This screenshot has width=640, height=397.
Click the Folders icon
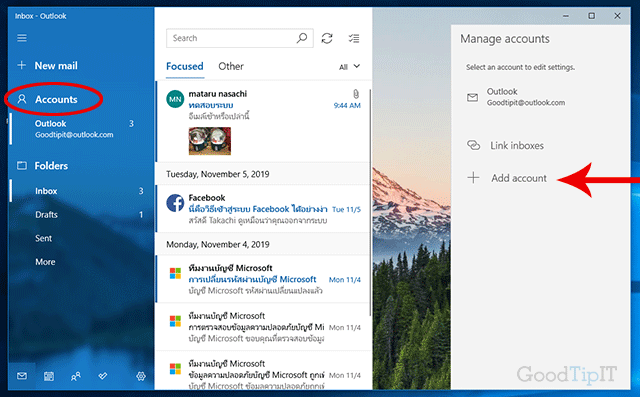[22, 165]
